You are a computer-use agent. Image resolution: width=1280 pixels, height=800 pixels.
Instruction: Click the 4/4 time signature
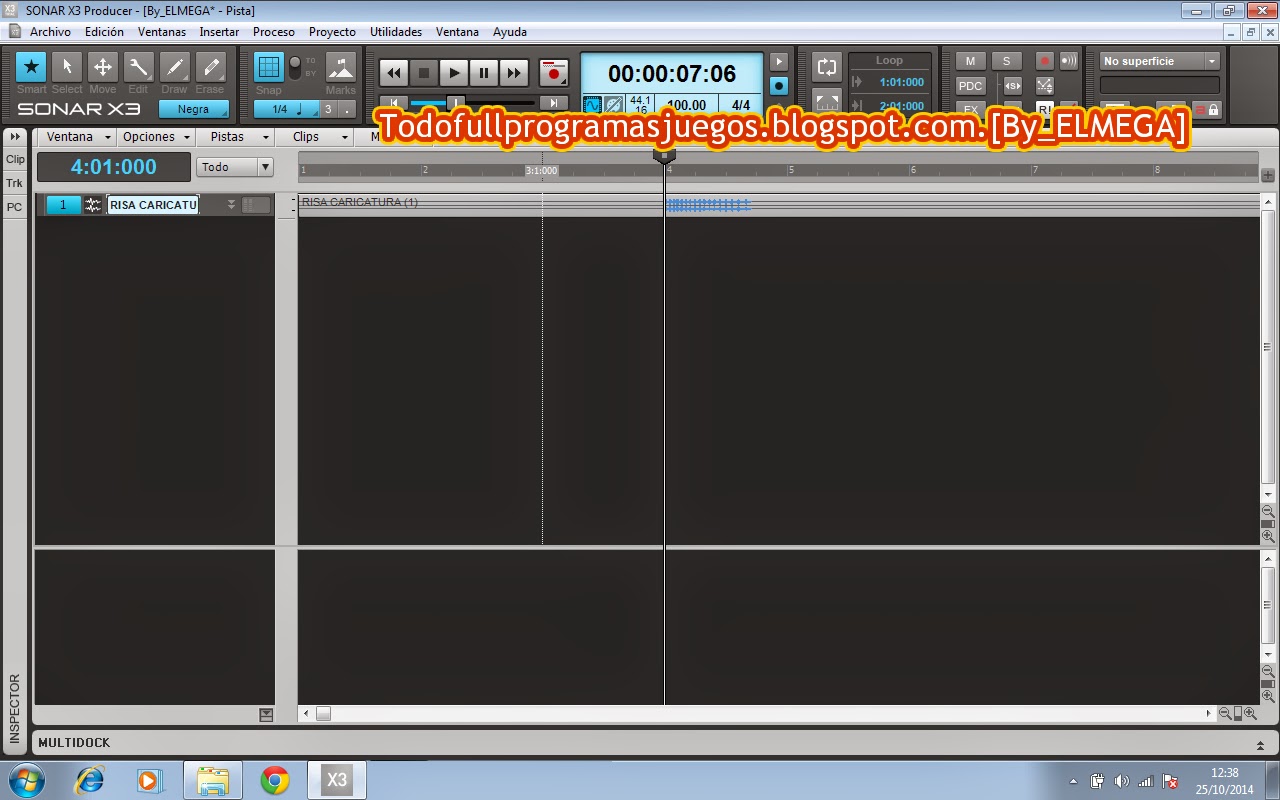coord(740,104)
